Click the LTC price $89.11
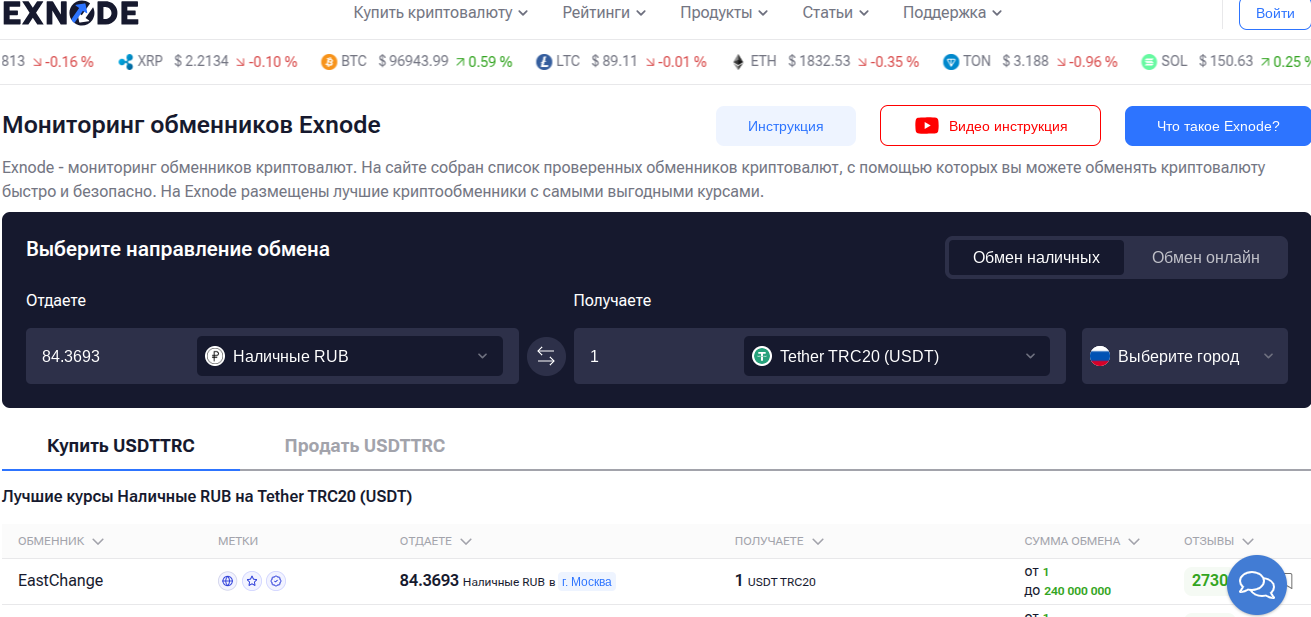 tap(614, 62)
